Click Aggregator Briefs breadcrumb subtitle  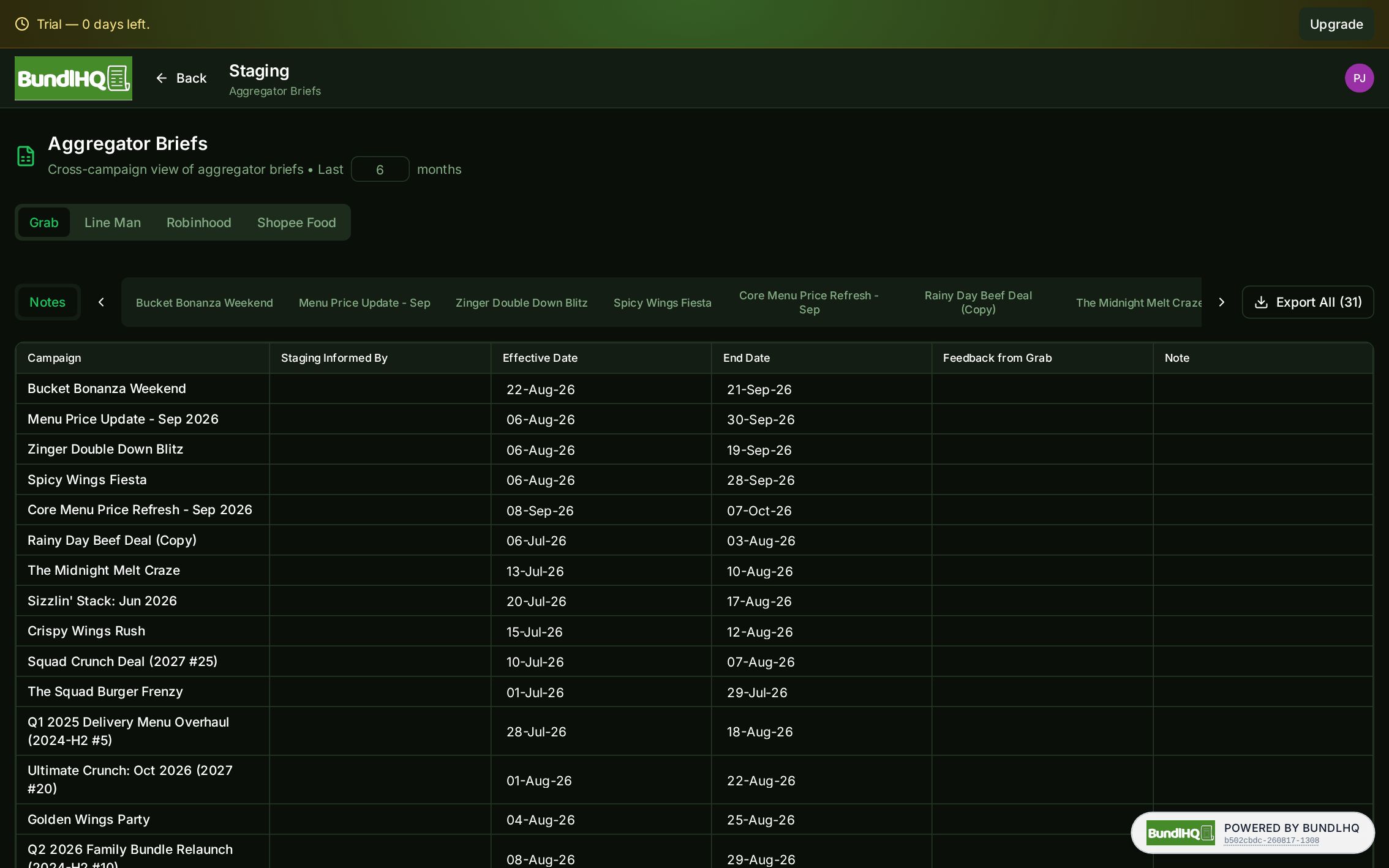tap(275, 91)
